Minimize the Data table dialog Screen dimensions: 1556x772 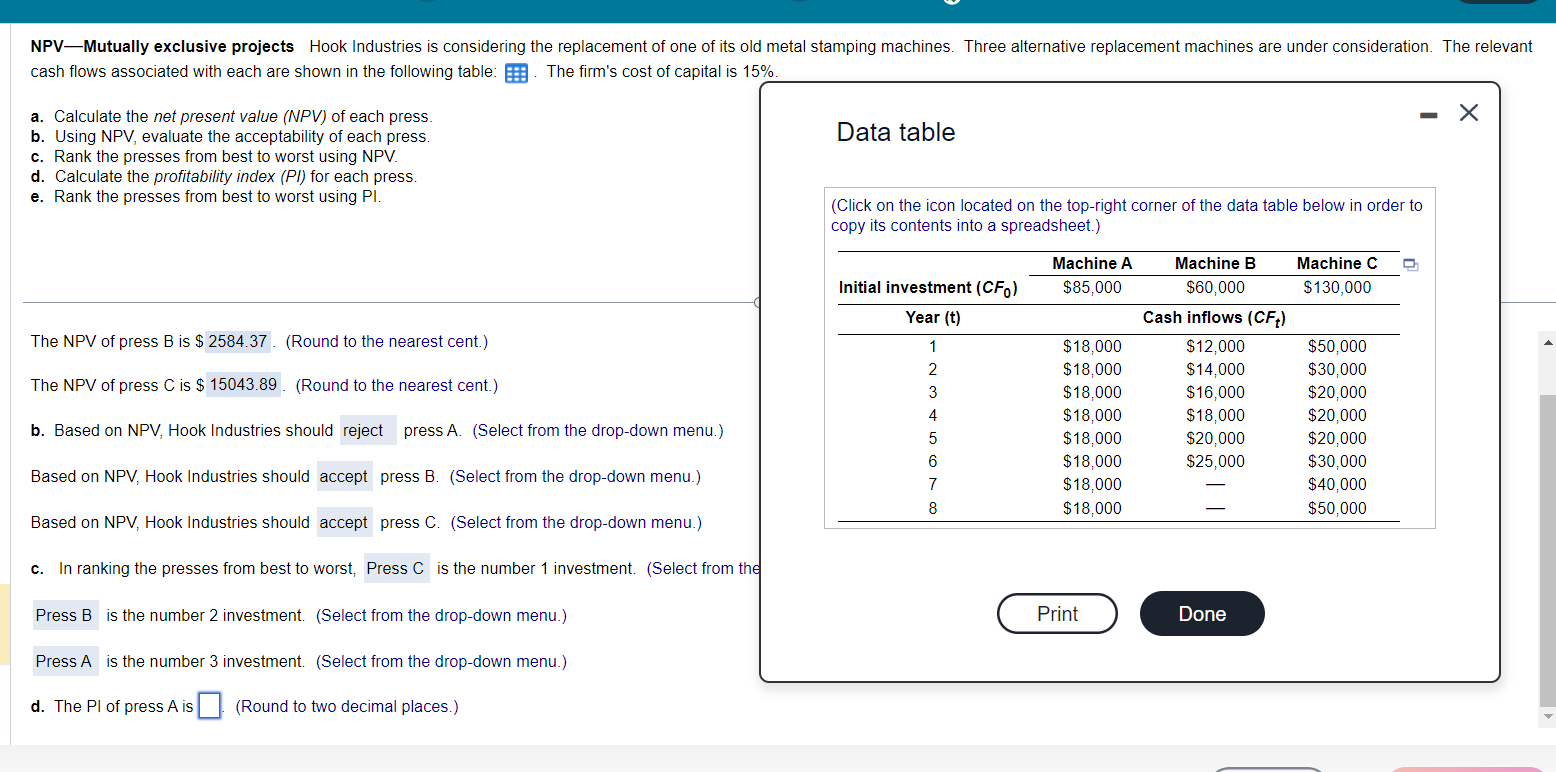click(x=1431, y=113)
